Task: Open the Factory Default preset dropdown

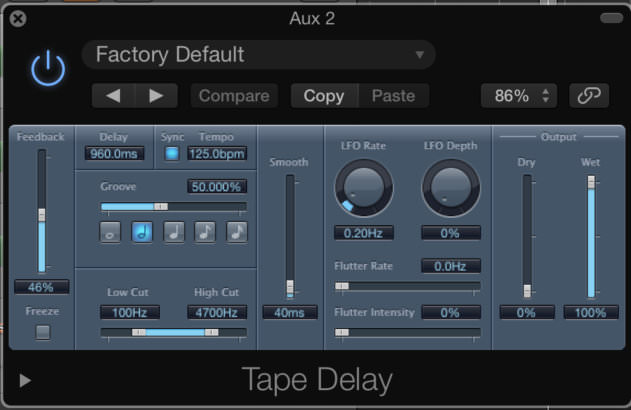Action: [x=258, y=54]
